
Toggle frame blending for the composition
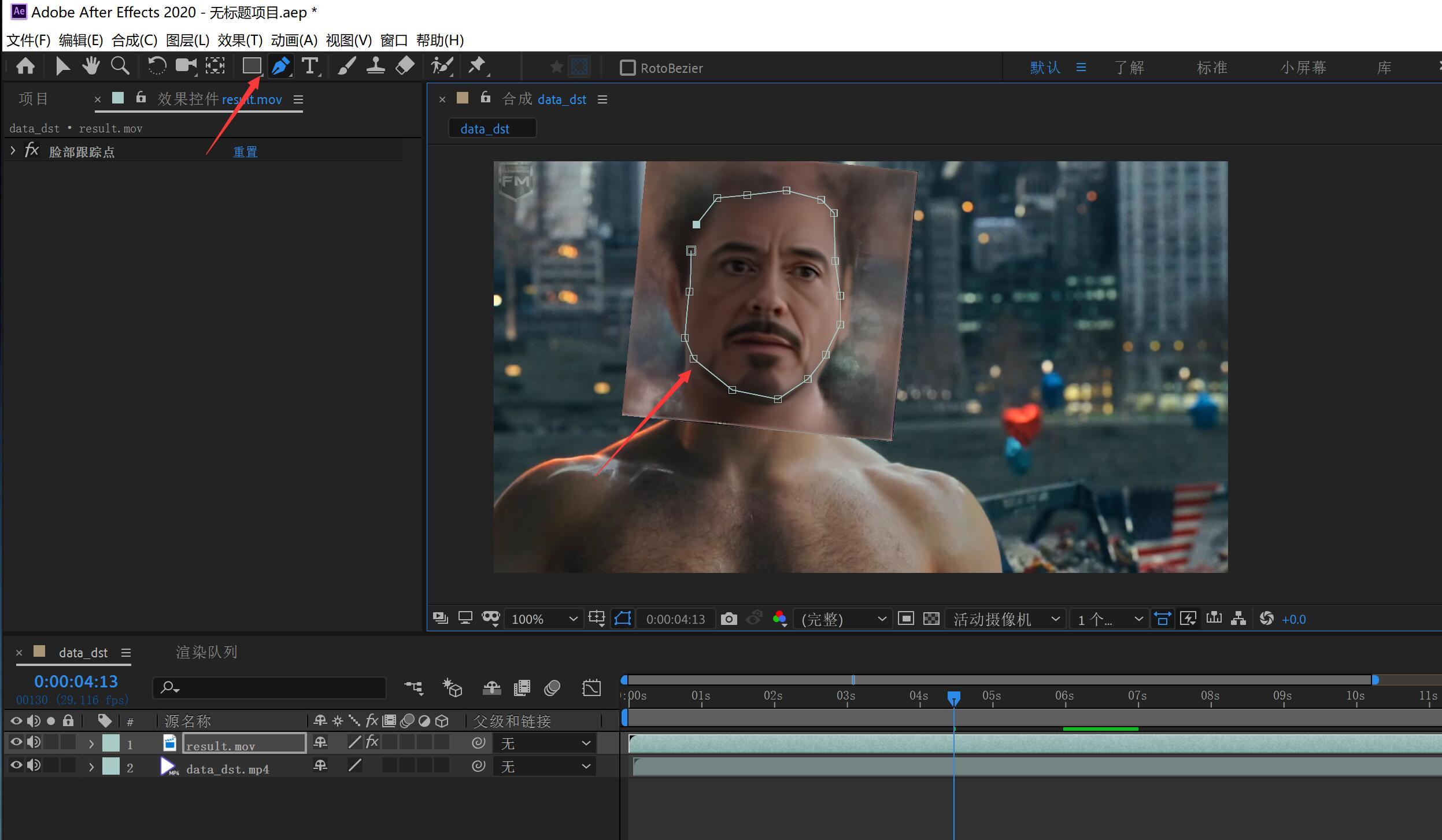click(x=522, y=688)
